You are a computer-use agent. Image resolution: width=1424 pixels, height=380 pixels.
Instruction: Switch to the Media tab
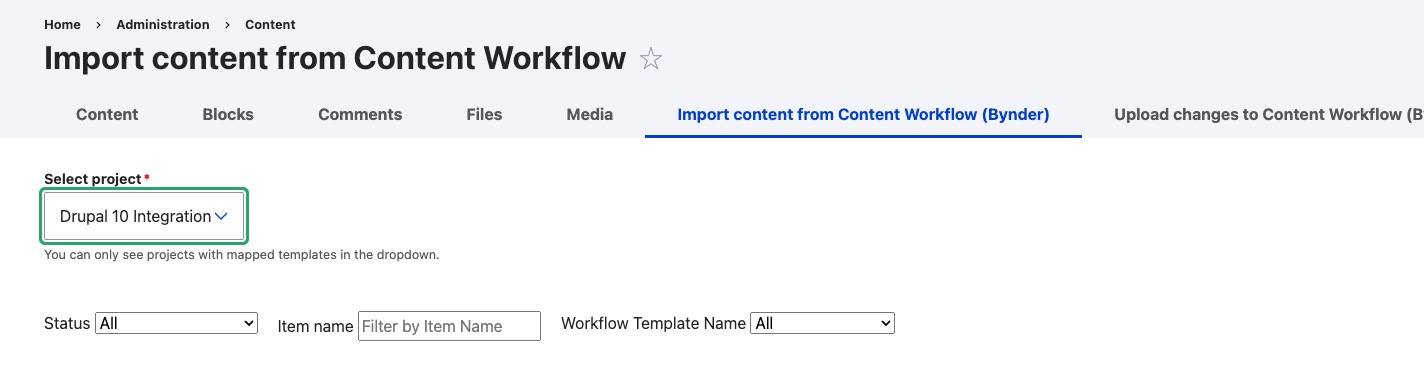tap(590, 114)
